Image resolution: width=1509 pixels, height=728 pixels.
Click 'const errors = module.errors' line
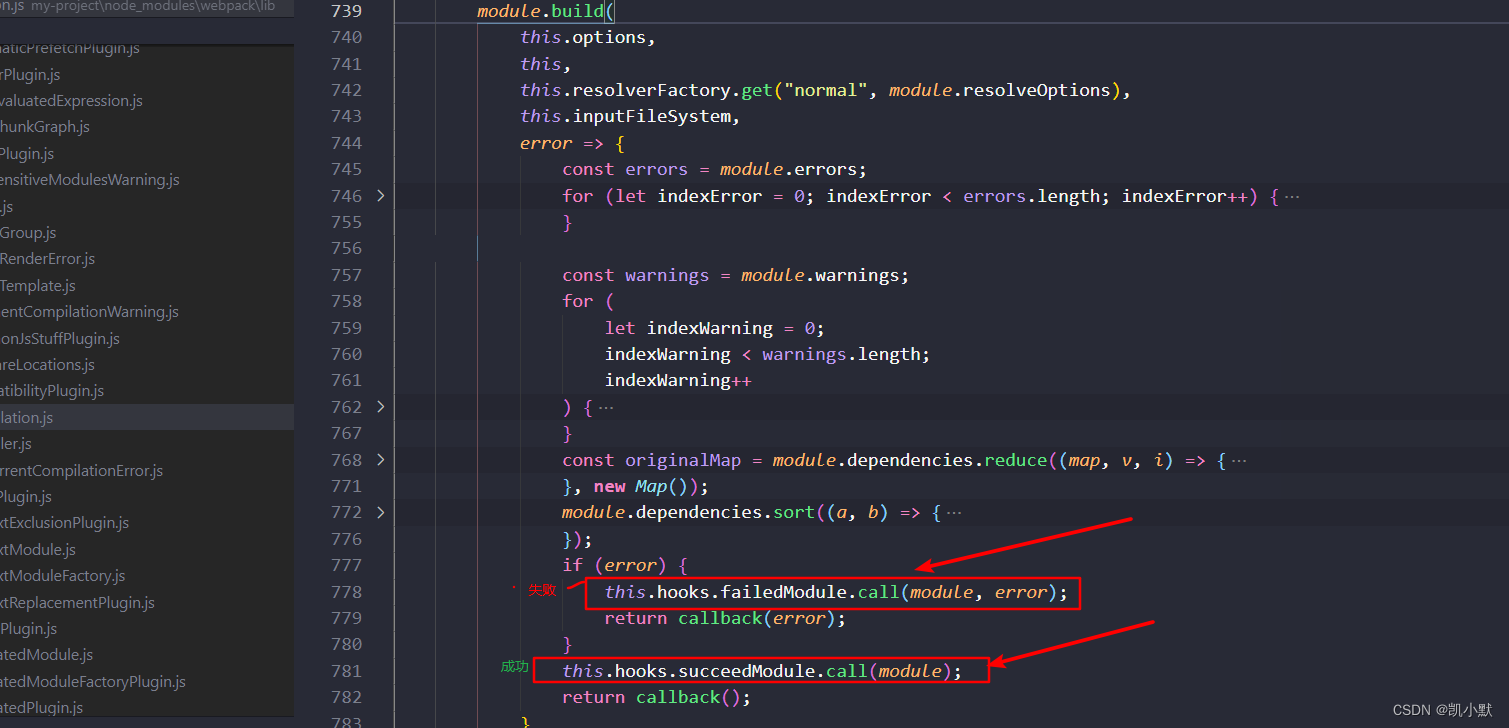tap(715, 169)
